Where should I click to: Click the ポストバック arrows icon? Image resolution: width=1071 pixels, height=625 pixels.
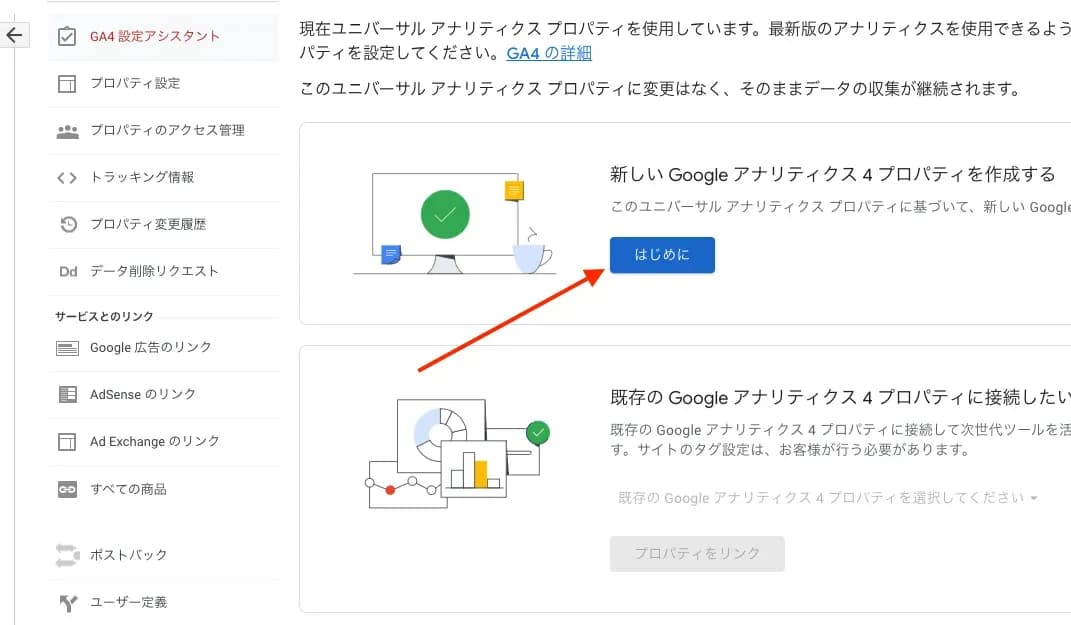(x=67, y=555)
